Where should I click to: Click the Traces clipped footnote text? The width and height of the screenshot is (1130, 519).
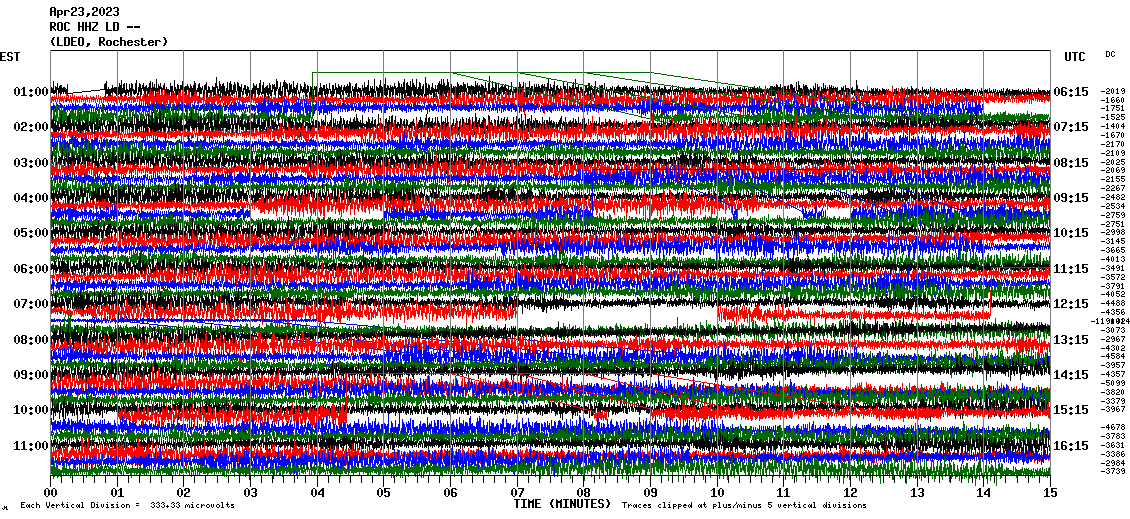pyautogui.click(x=745, y=506)
